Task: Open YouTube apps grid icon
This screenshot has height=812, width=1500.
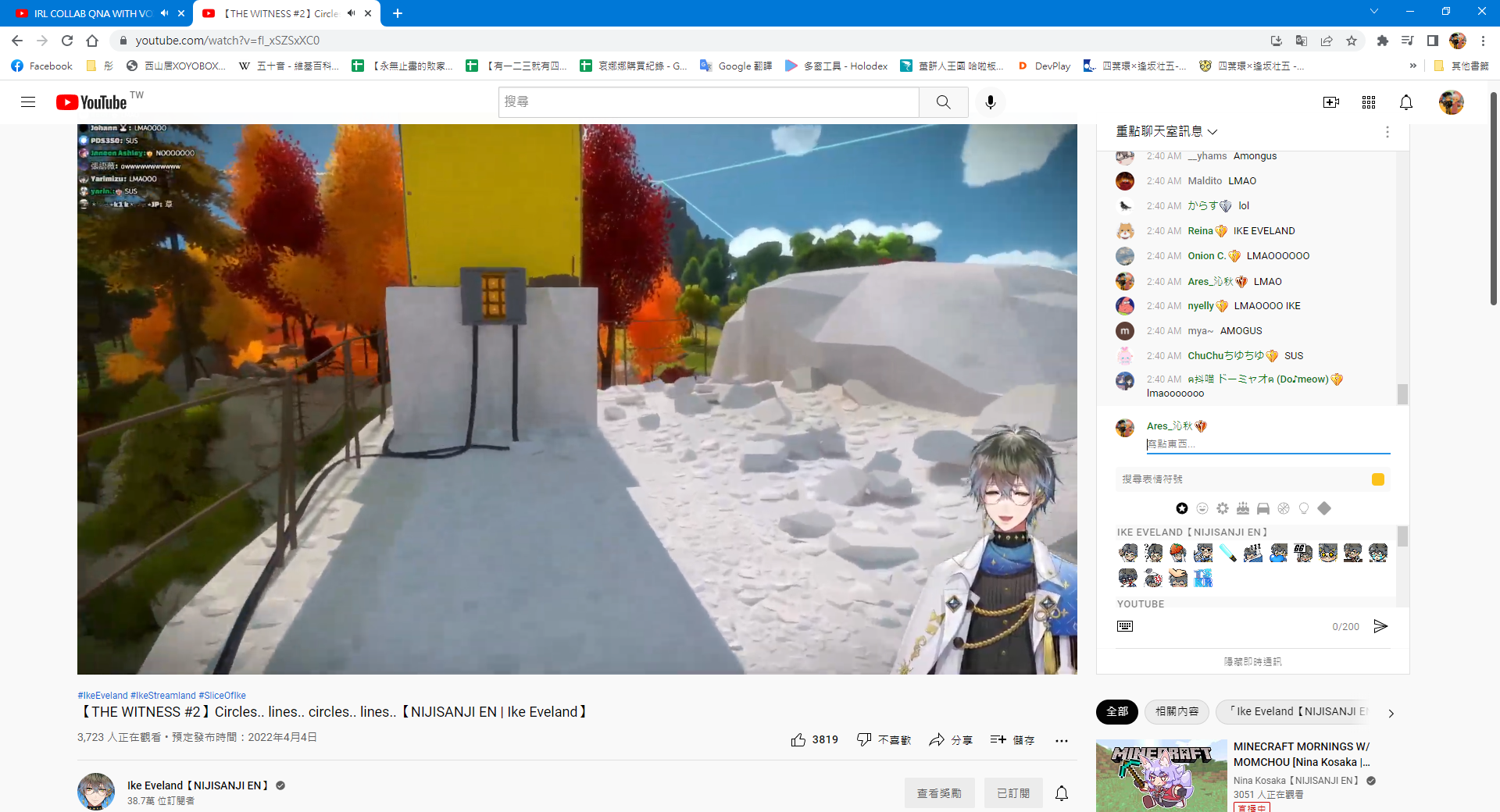Action: click(x=1369, y=102)
